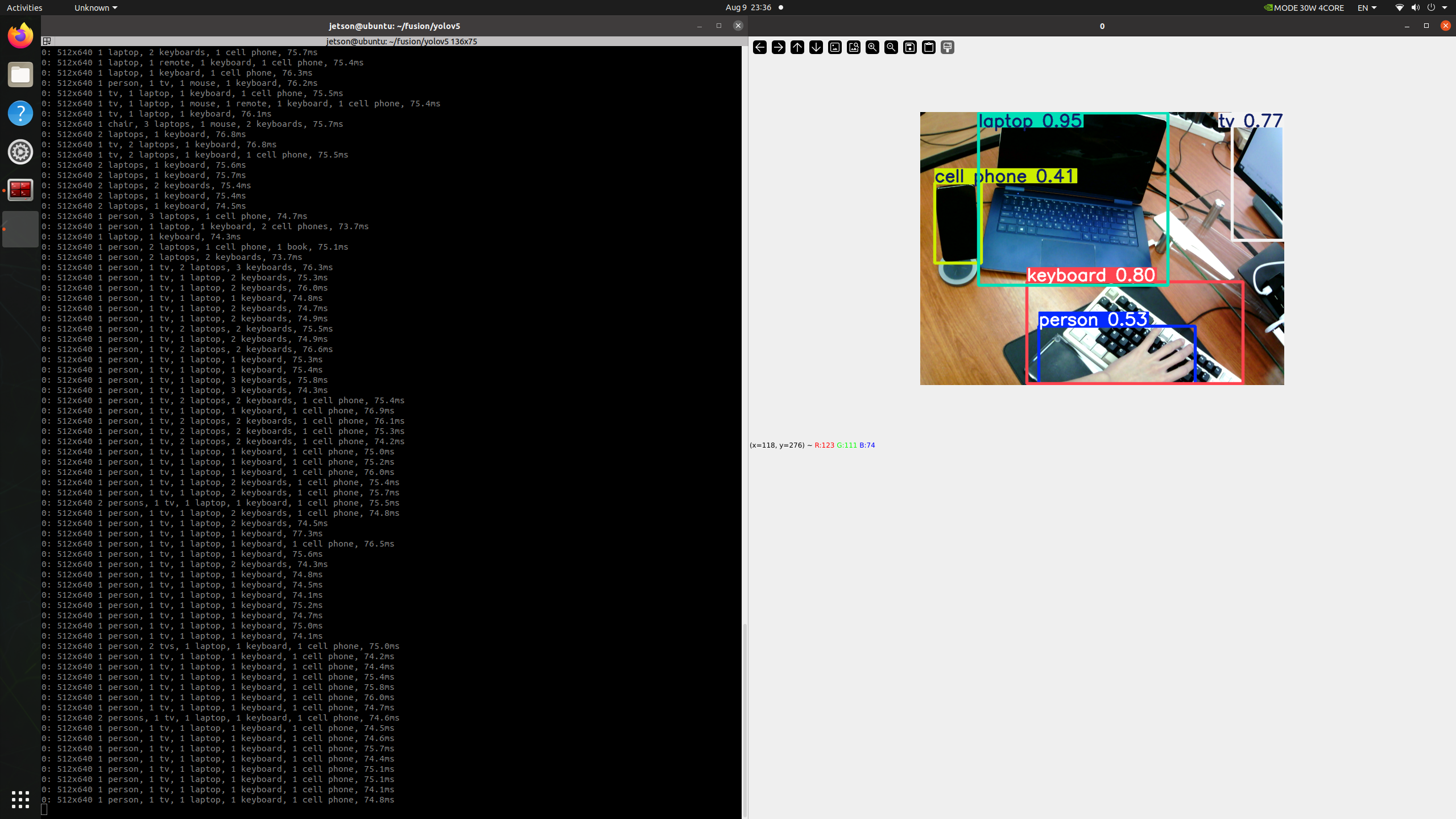Pan the image left with the left arrow tool
The image size is (1456, 819).
tap(760, 47)
